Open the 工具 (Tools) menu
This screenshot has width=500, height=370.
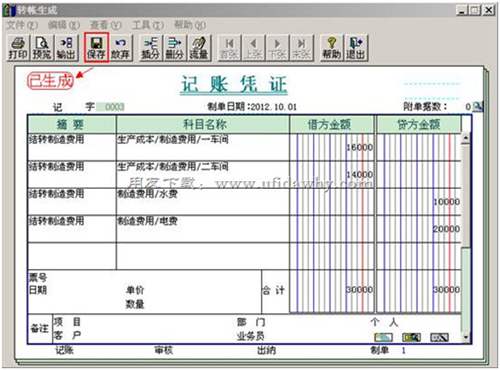pyautogui.click(x=148, y=25)
